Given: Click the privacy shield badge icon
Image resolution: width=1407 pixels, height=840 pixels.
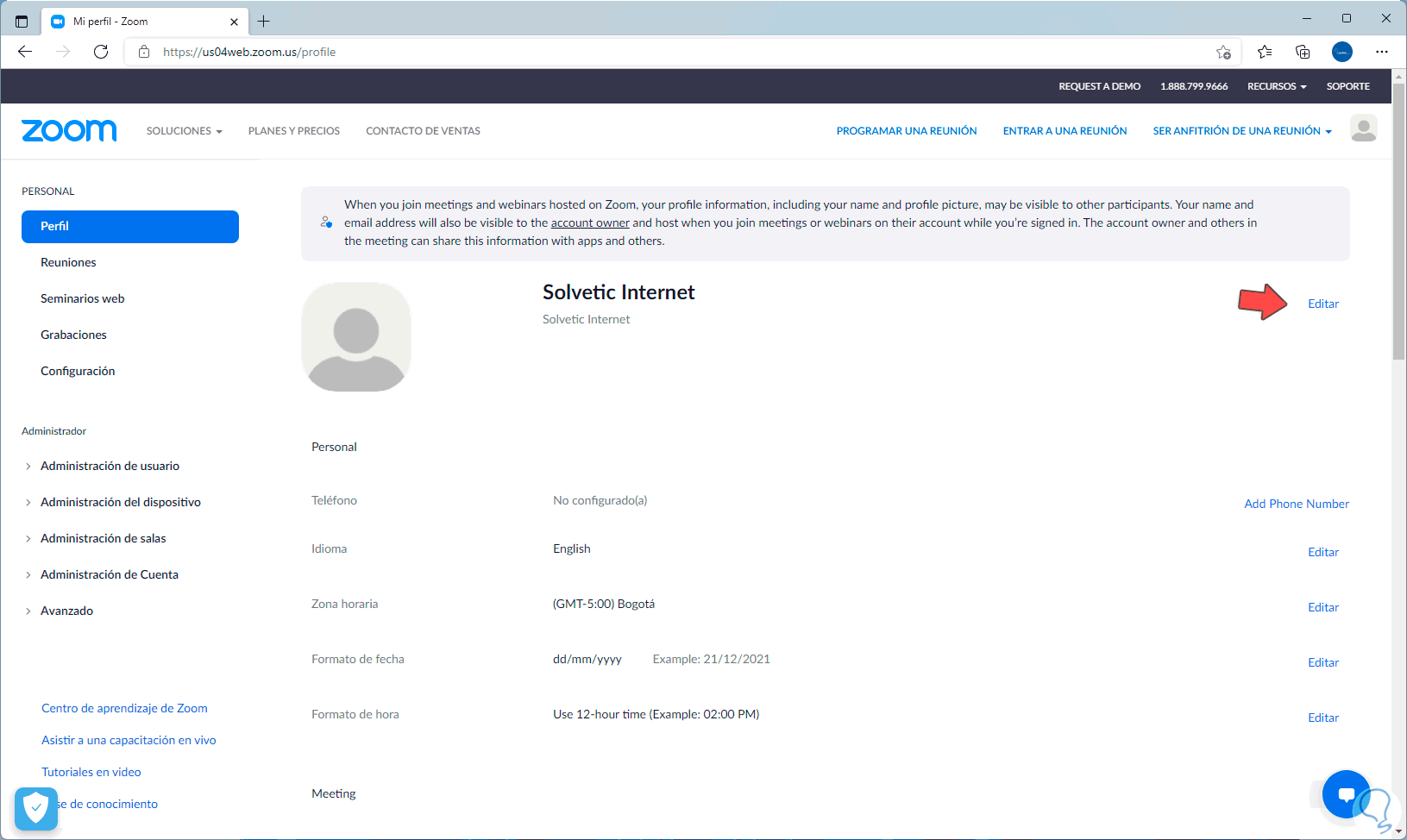Looking at the screenshot, I should coord(36,809).
